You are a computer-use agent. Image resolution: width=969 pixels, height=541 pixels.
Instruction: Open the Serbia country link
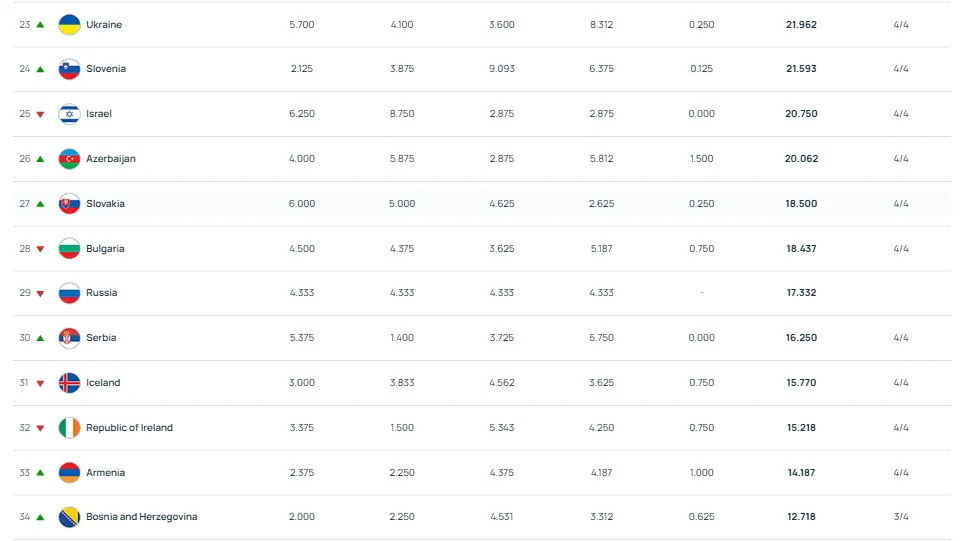point(101,338)
